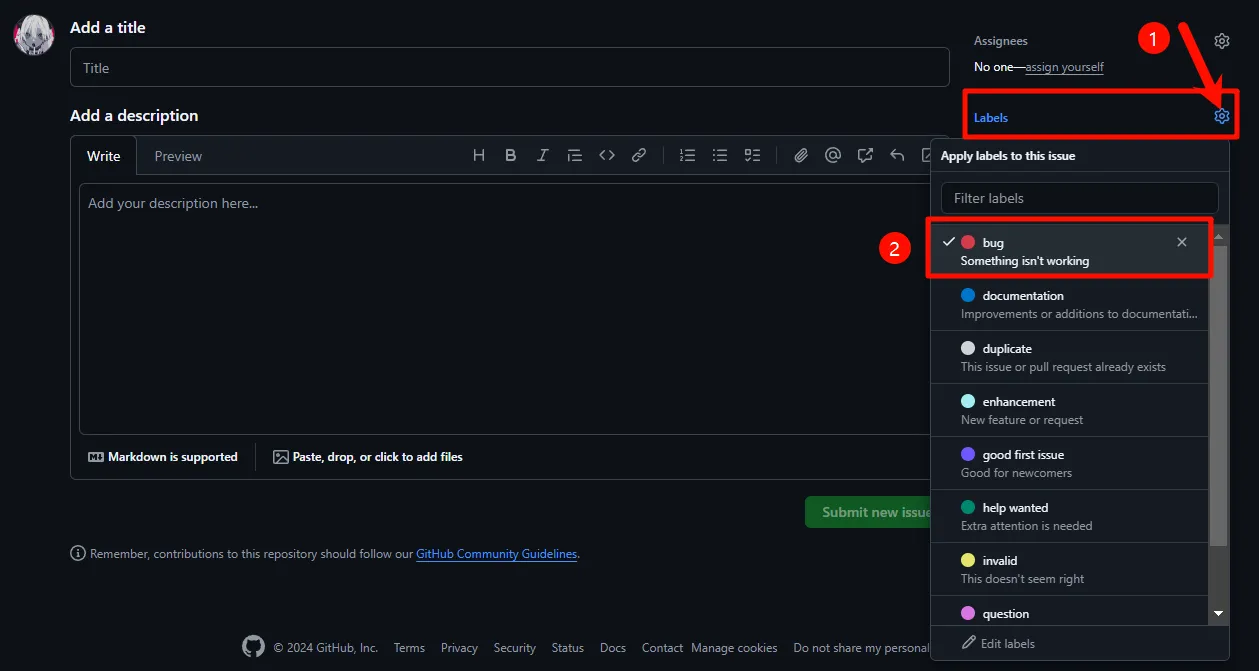
Task: Insert a heading with the H icon
Action: (479, 155)
